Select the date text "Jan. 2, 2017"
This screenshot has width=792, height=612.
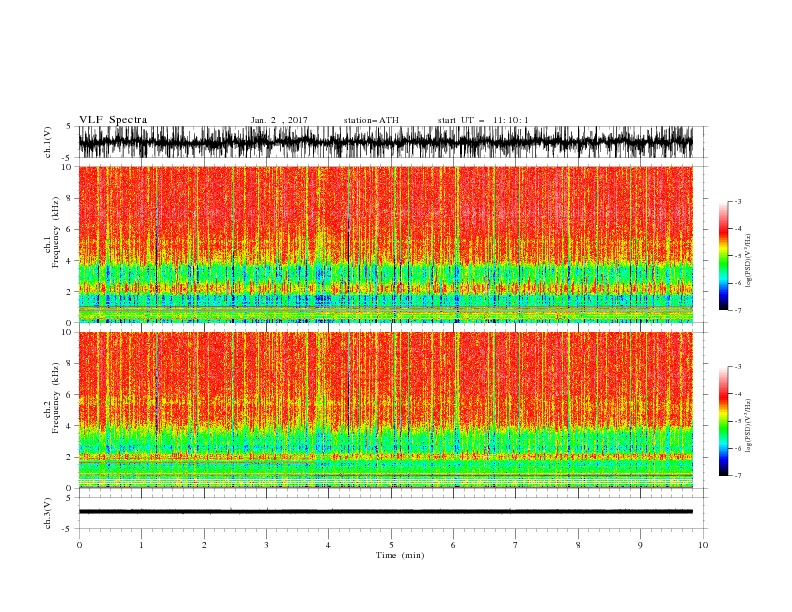(279, 120)
